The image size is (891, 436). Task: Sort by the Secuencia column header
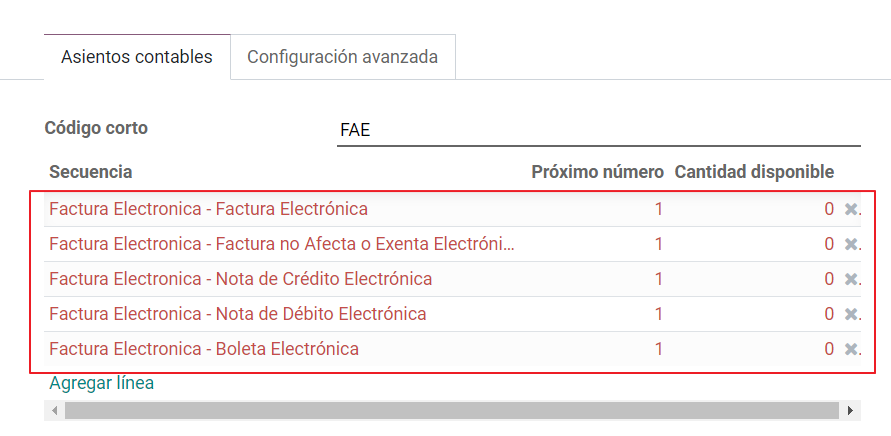pos(91,172)
